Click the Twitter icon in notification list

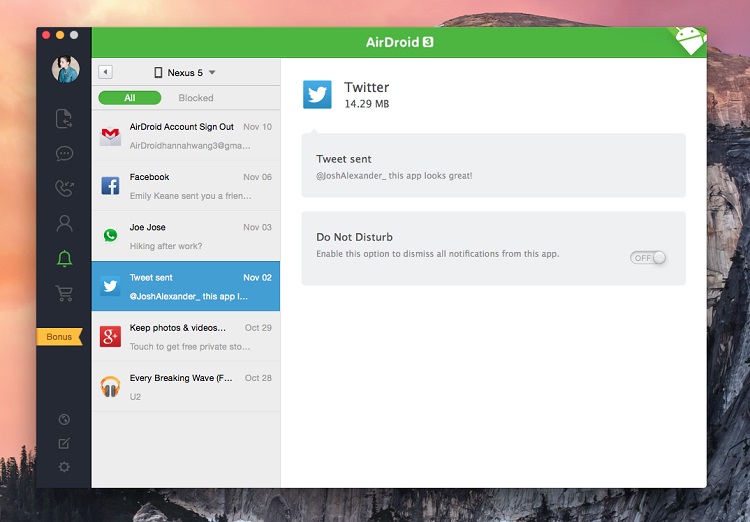pyautogui.click(x=110, y=286)
